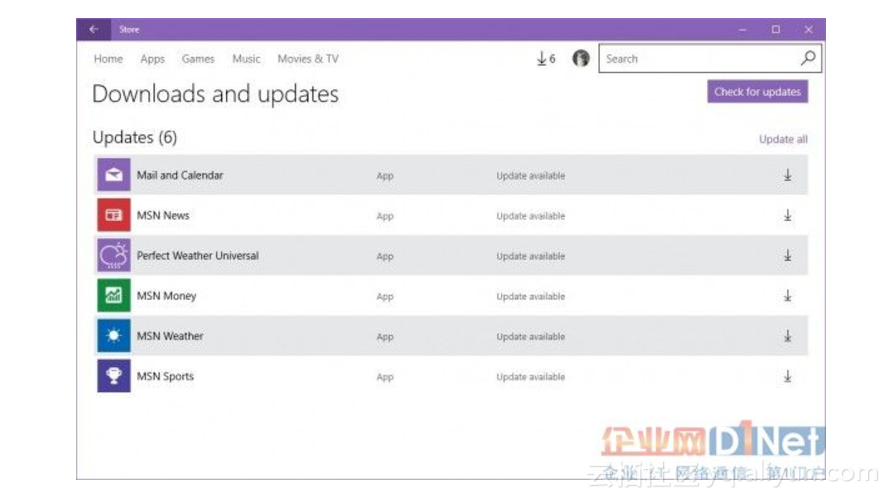This screenshot has height=499, width=890.
Task: Select the MSN Money name text
Action: click(166, 296)
